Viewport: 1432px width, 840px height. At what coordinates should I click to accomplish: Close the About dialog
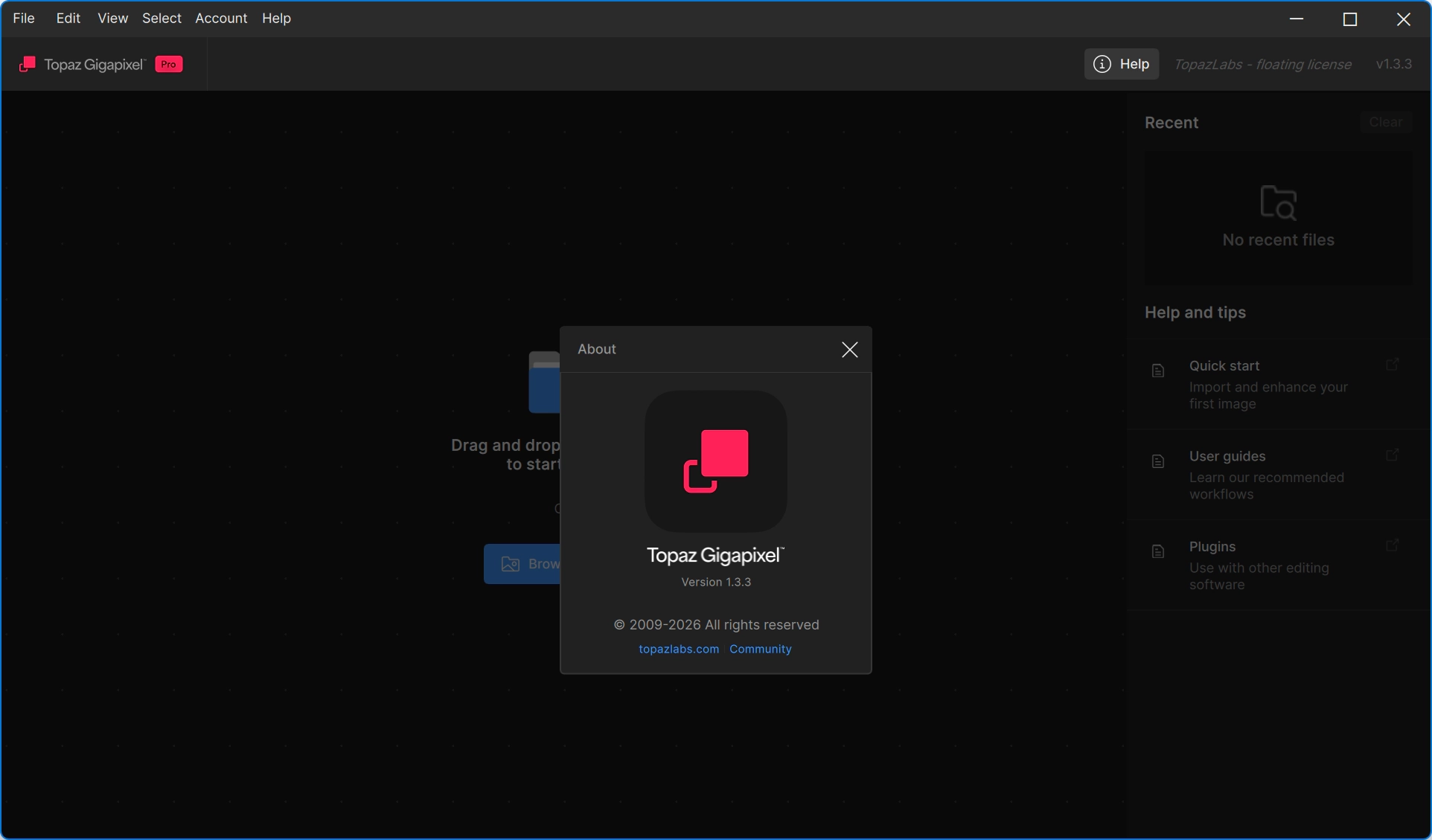pyautogui.click(x=849, y=350)
